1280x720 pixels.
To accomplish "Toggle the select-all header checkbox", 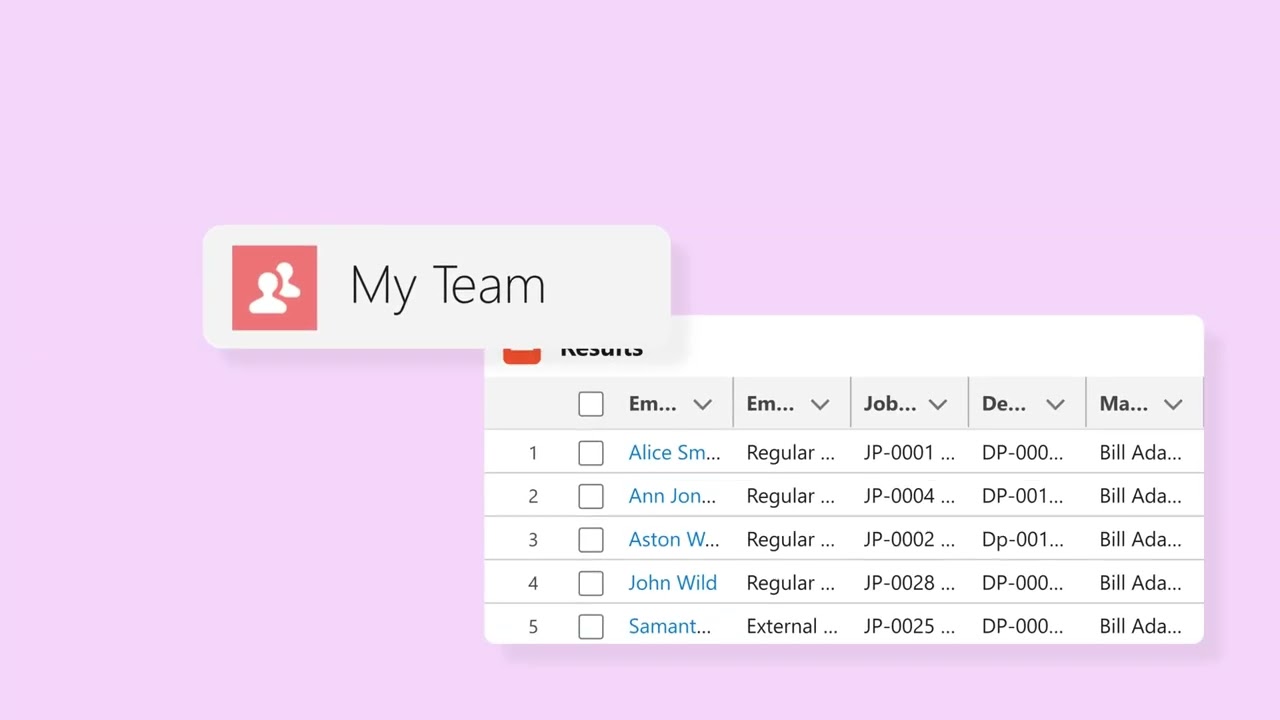I will point(591,404).
